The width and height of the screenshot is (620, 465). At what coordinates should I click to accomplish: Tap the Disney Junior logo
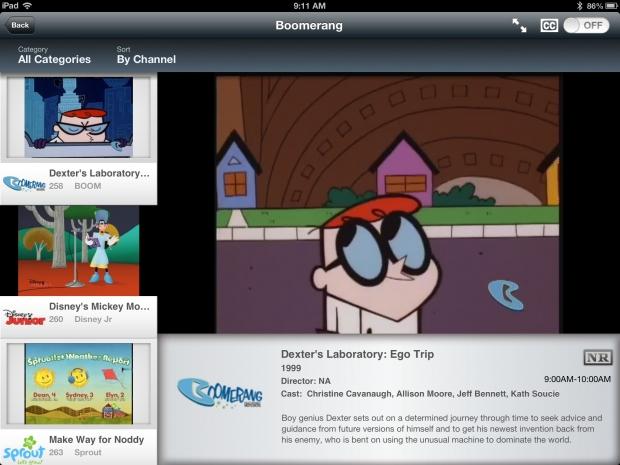pos(24,317)
